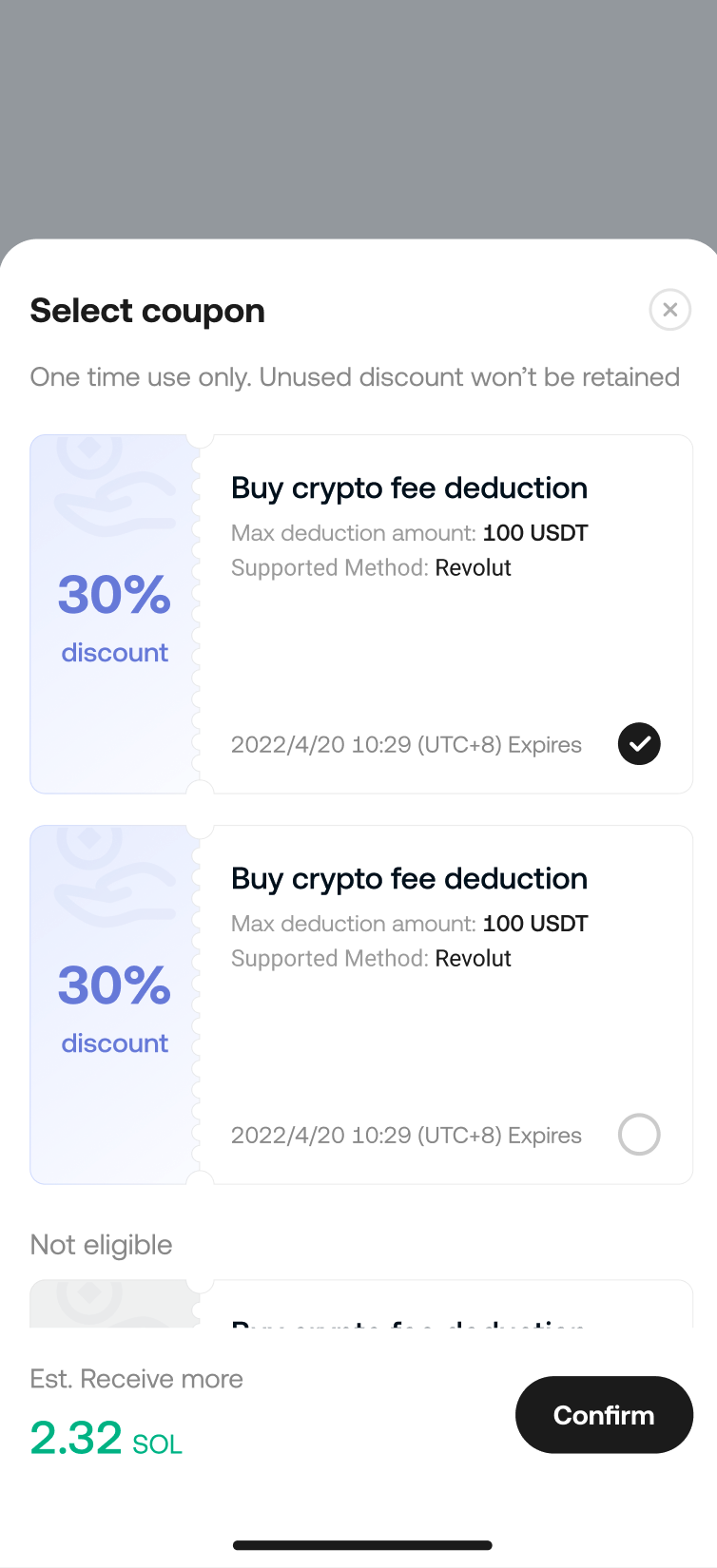Tap the second coupon's expiry date text
Screen dimensions: 717x1568
click(x=406, y=1136)
